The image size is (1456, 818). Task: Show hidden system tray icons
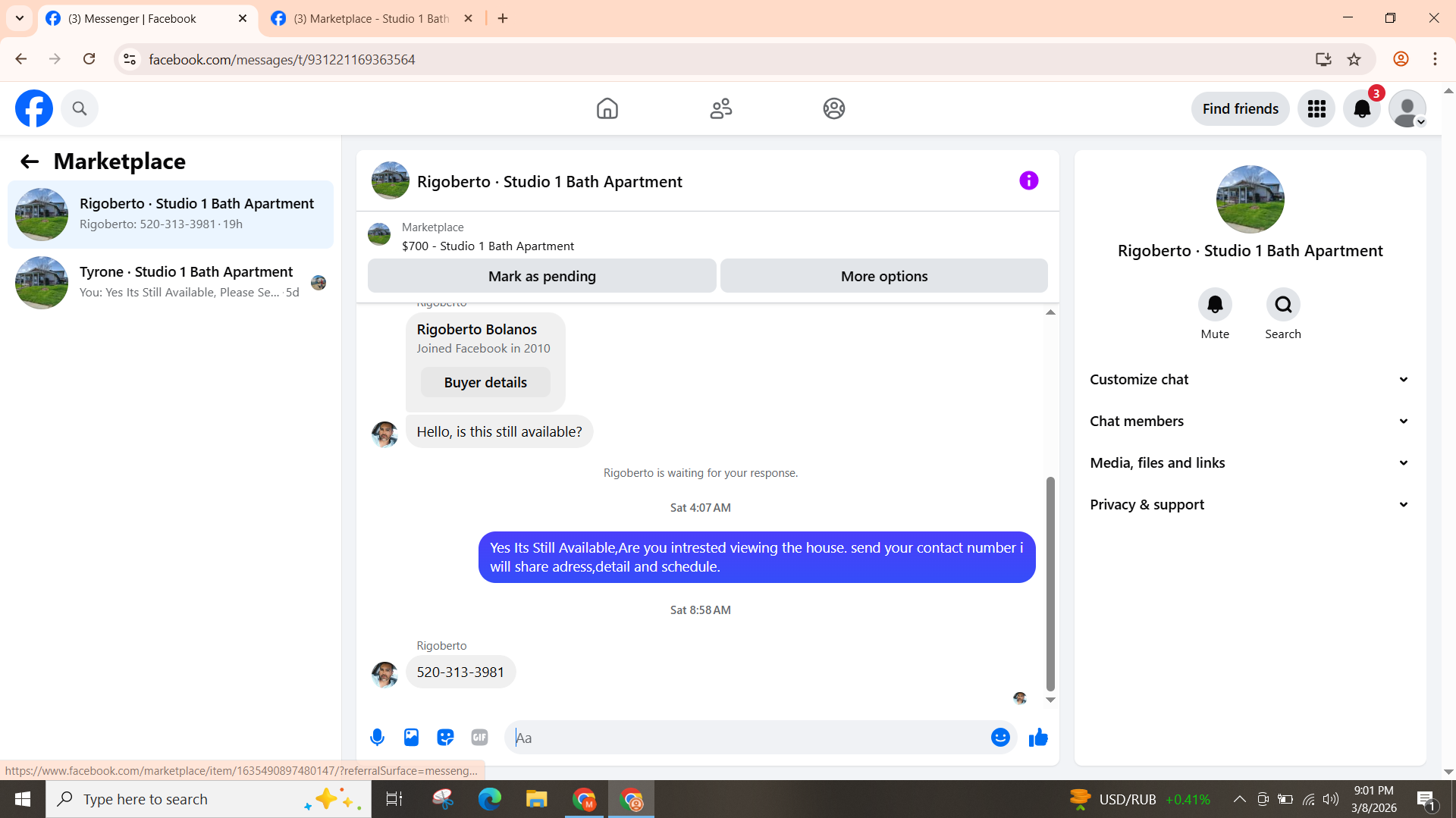tap(1239, 799)
